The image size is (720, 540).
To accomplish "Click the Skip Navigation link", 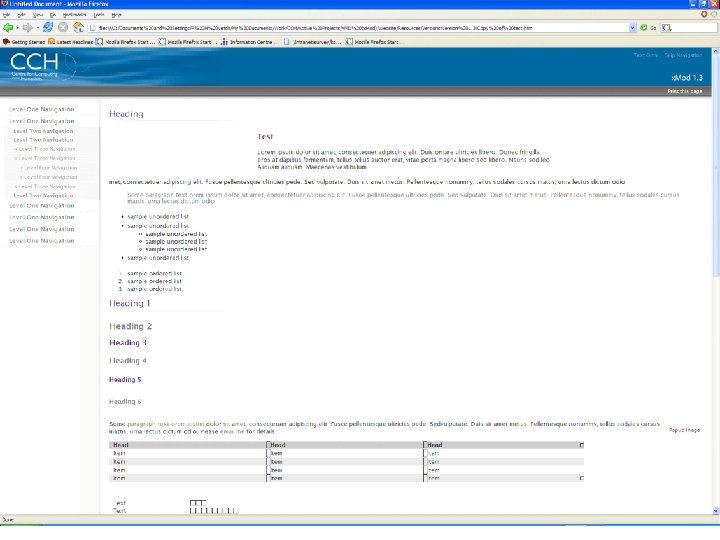I will point(683,55).
